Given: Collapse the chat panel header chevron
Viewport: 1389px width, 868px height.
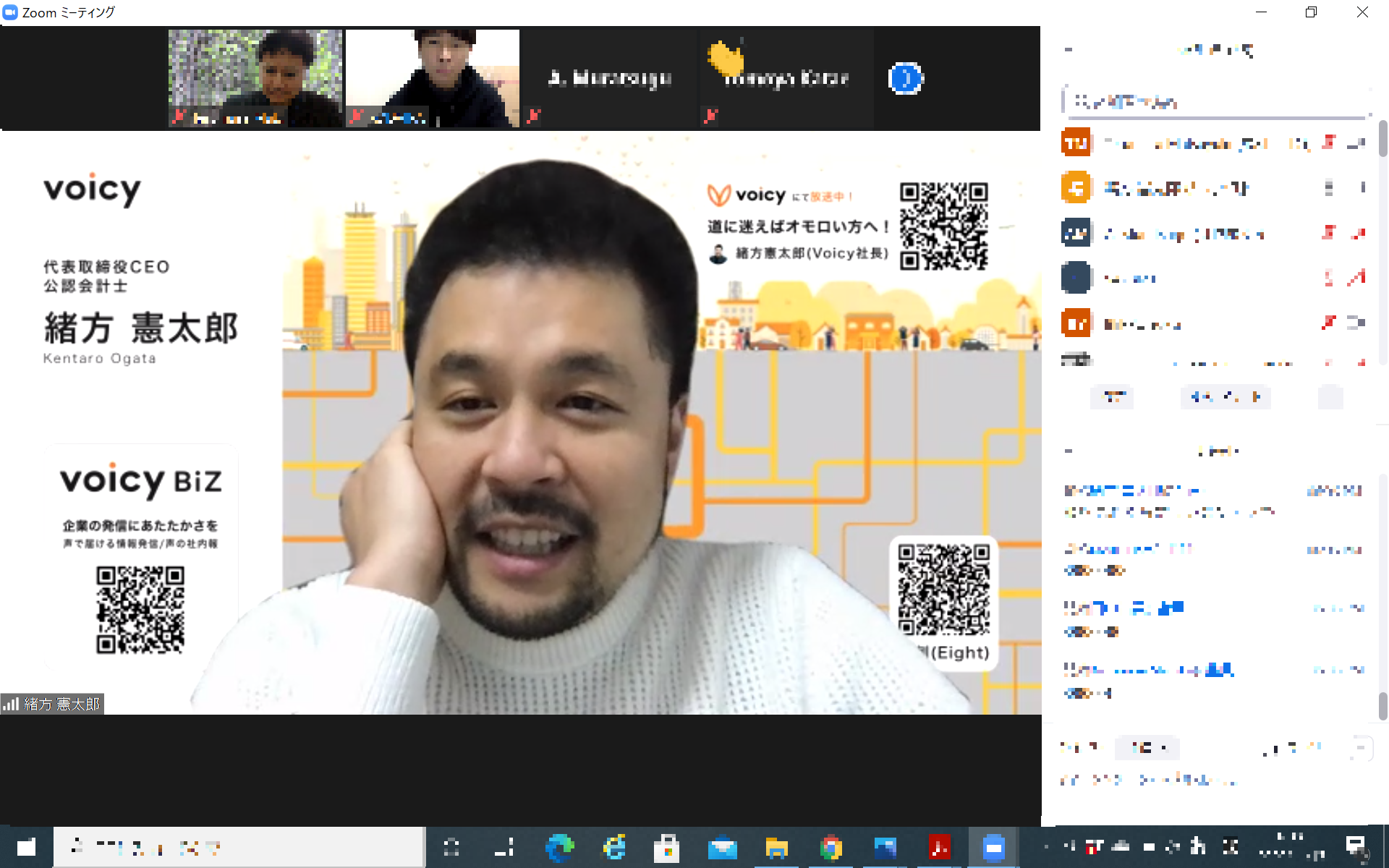Looking at the screenshot, I should tap(1069, 451).
